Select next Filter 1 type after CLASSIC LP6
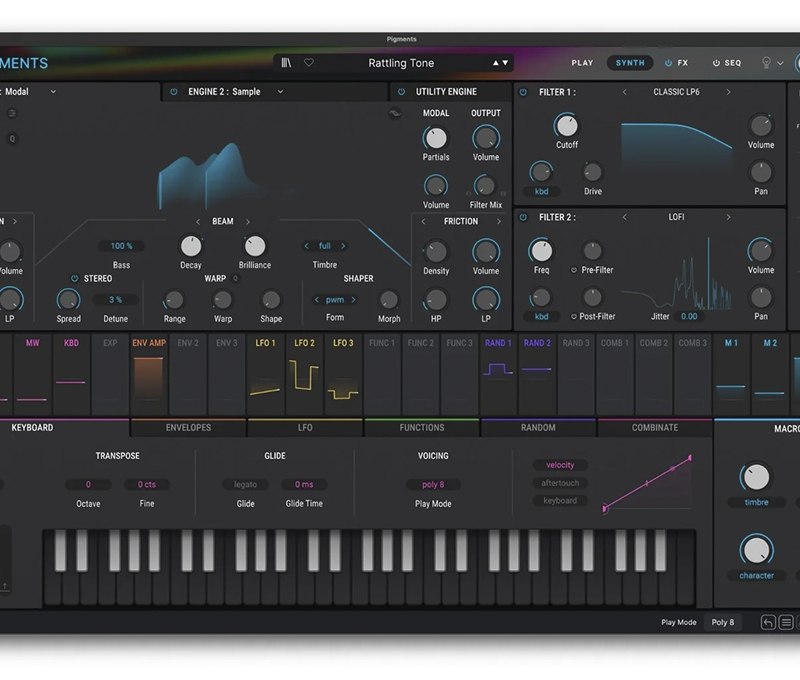This screenshot has width=800, height=680. [728, 92]
